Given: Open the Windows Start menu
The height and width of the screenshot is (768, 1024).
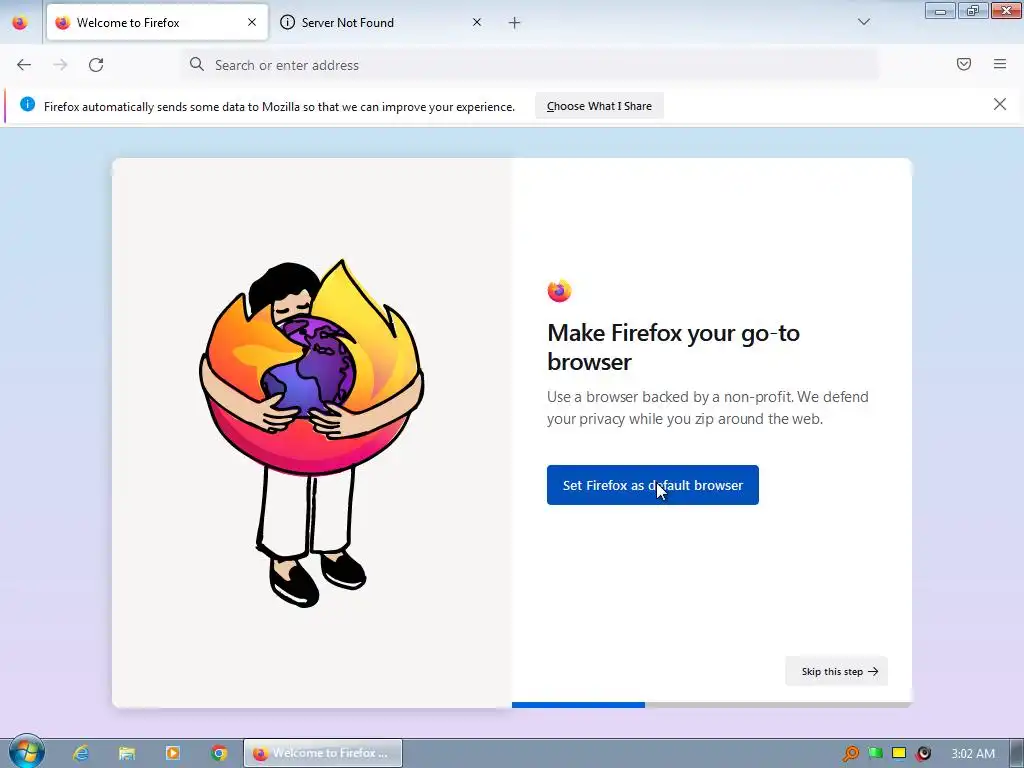Looking at the screenshot, I should 27,752.
